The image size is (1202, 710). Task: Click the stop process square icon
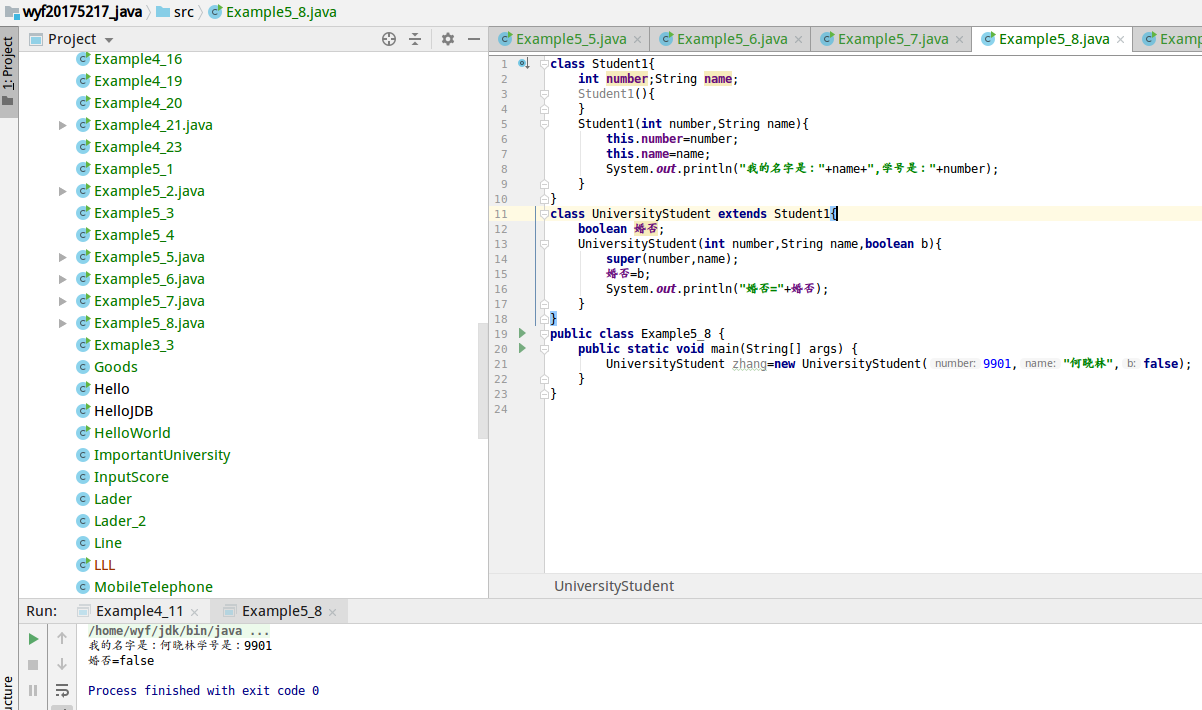pyautogui.click(x=33, y=664)
